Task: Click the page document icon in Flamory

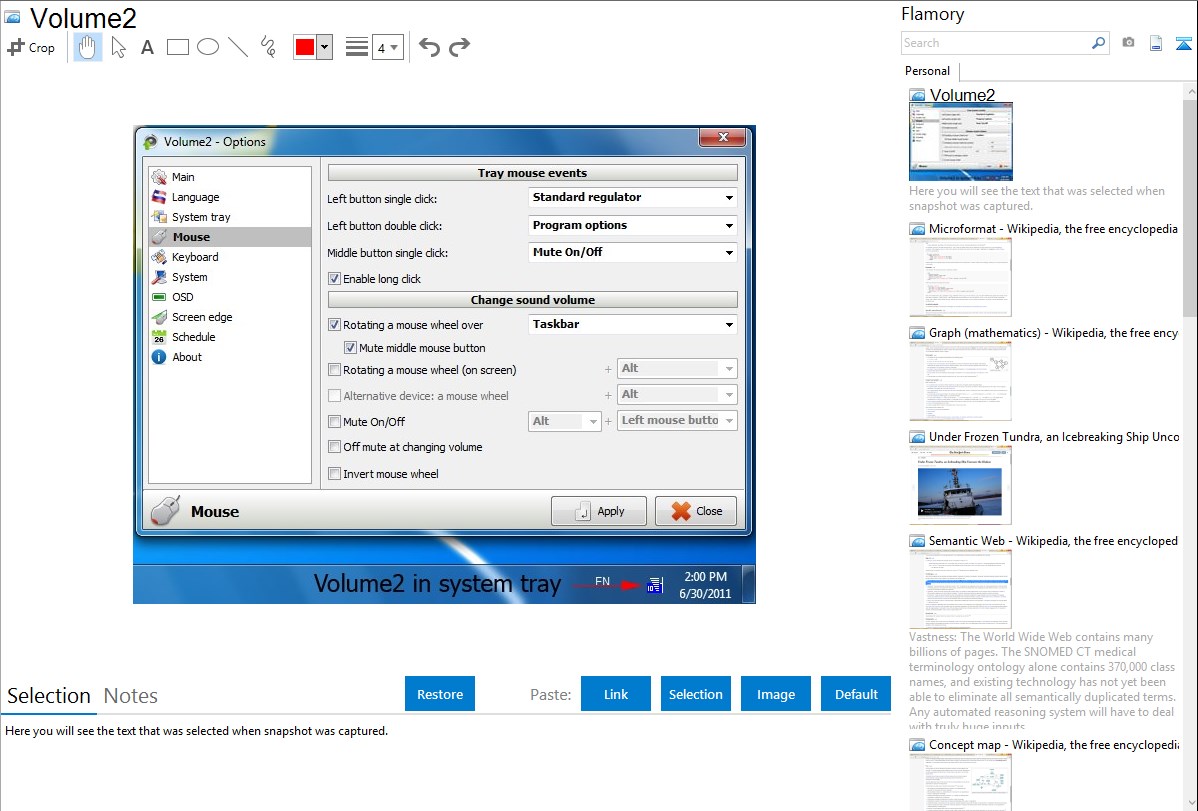Action: (x=1156, y=43)
